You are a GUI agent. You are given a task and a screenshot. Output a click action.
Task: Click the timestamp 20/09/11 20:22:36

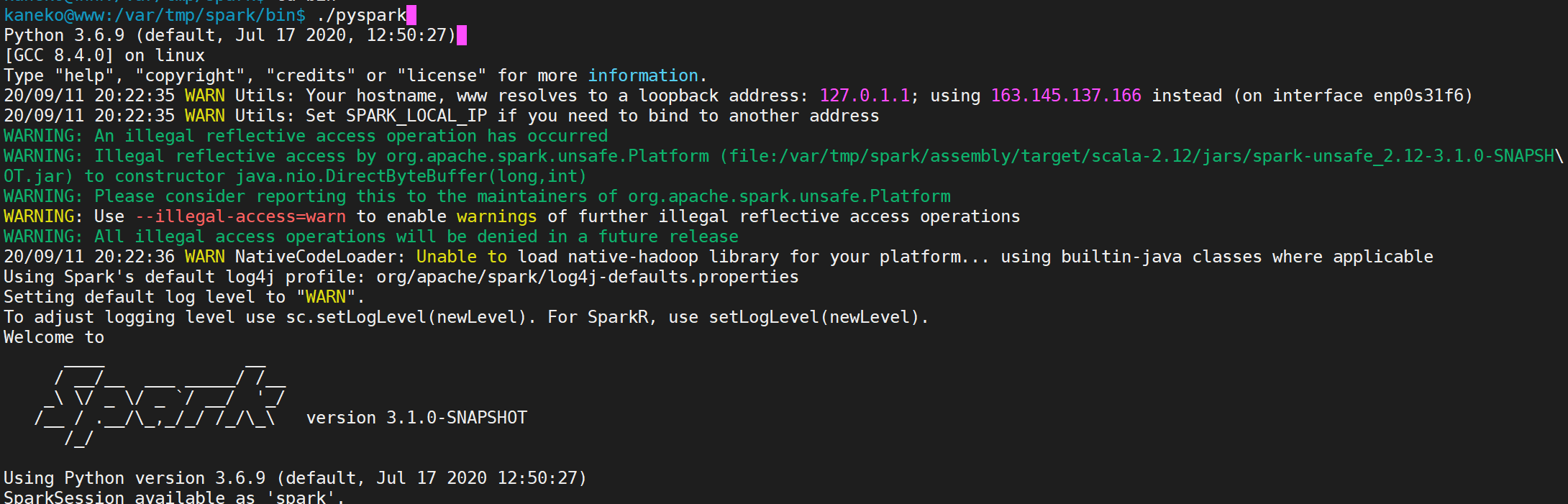coord(89,257)
